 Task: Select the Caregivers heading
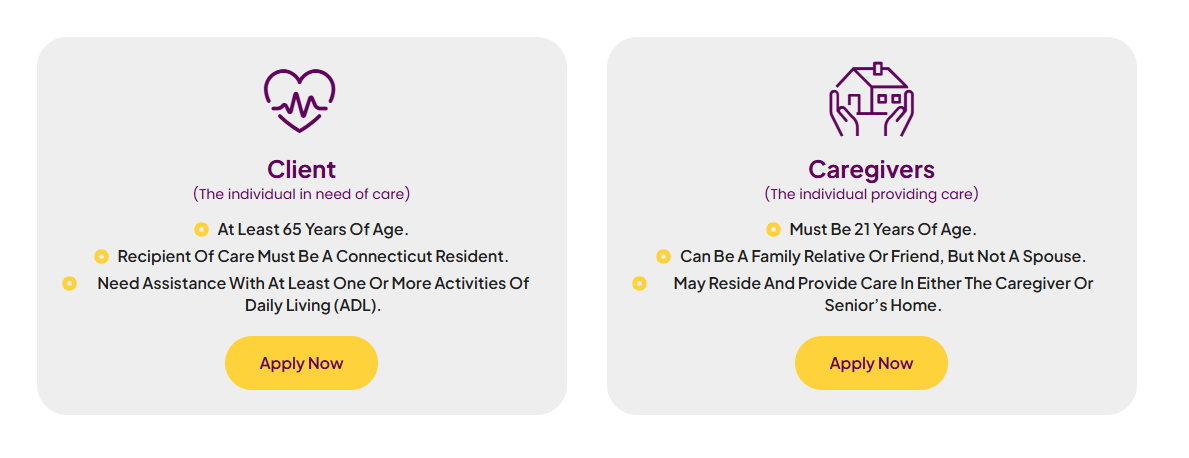(871, 168)
